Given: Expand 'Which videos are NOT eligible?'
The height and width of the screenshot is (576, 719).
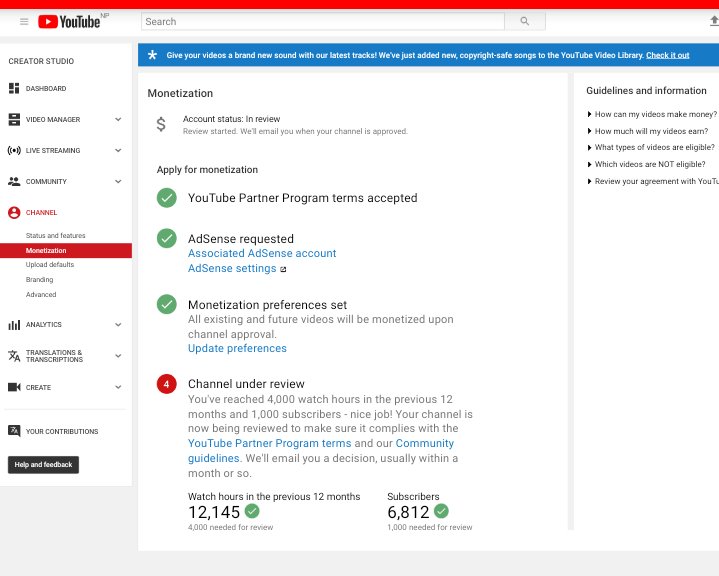Looking at the screenshot, I should (x=646, y=164).
